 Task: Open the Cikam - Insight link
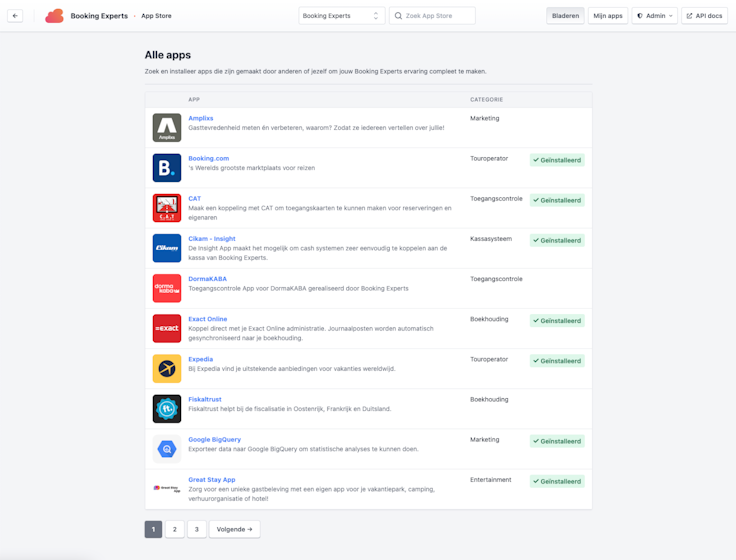pyautogui.click(x=212, y=238)
